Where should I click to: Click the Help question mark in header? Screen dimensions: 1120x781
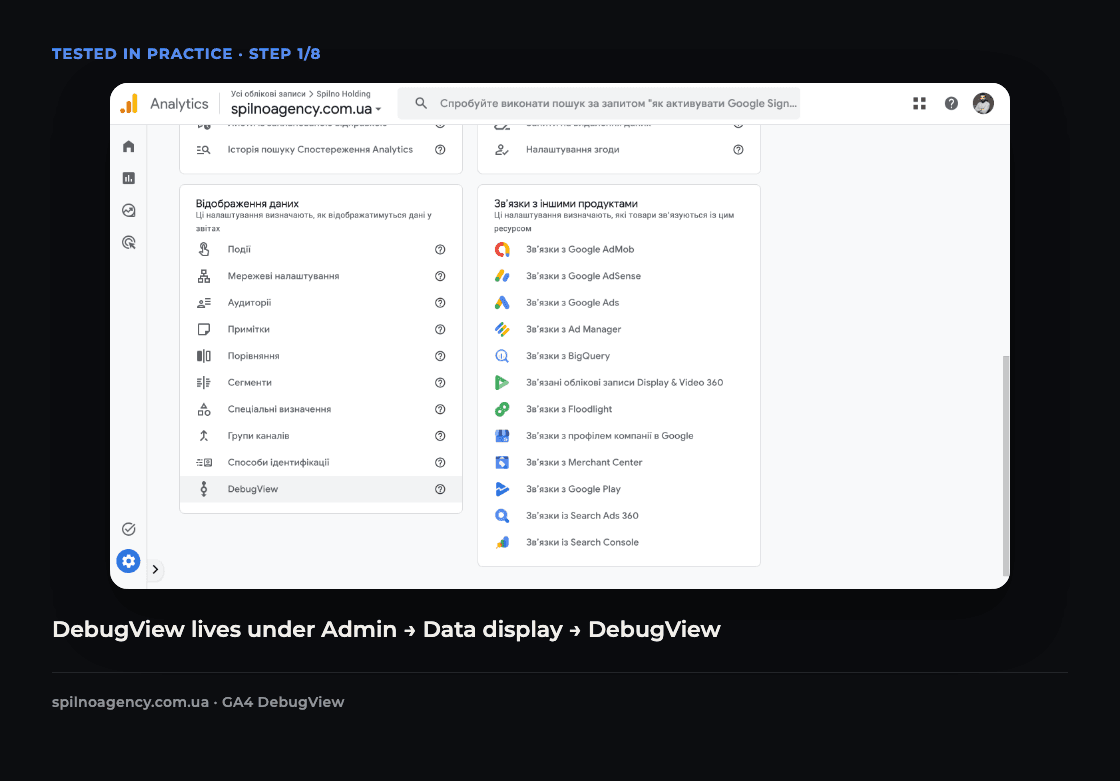(x=951, y=104)
